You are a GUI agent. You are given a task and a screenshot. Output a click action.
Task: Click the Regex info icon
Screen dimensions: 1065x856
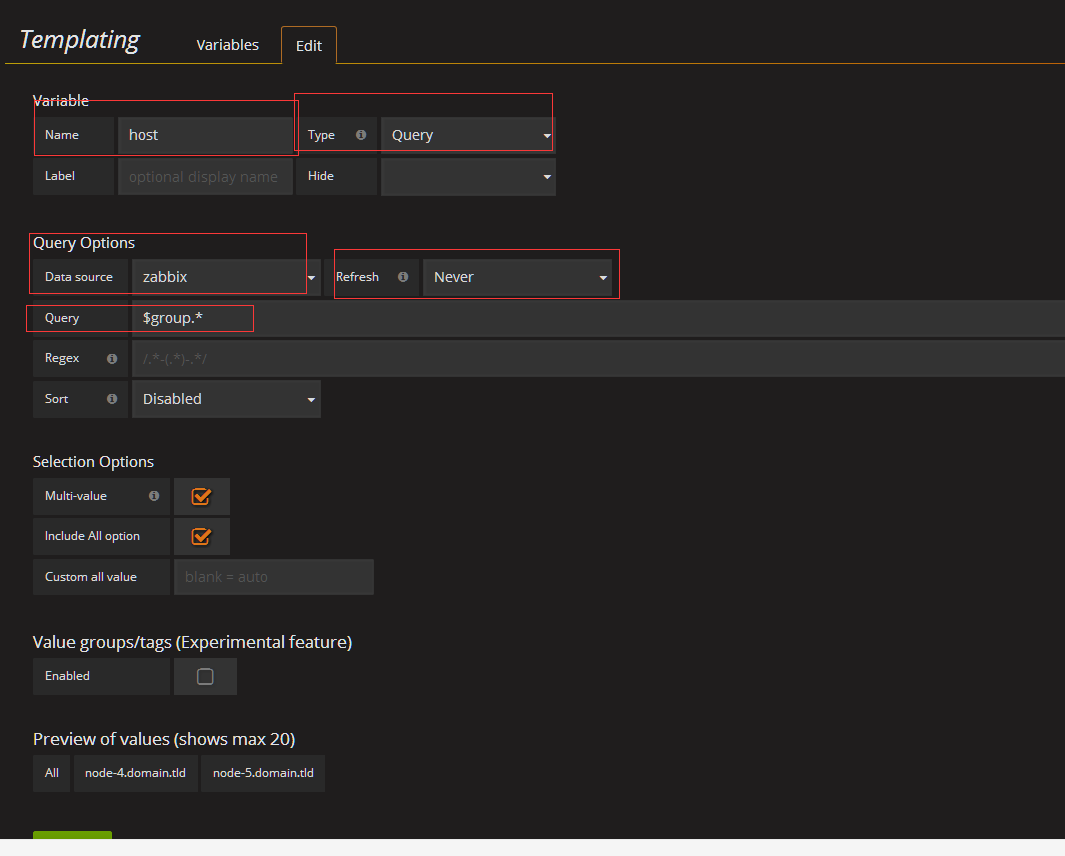tap(112, 358)
